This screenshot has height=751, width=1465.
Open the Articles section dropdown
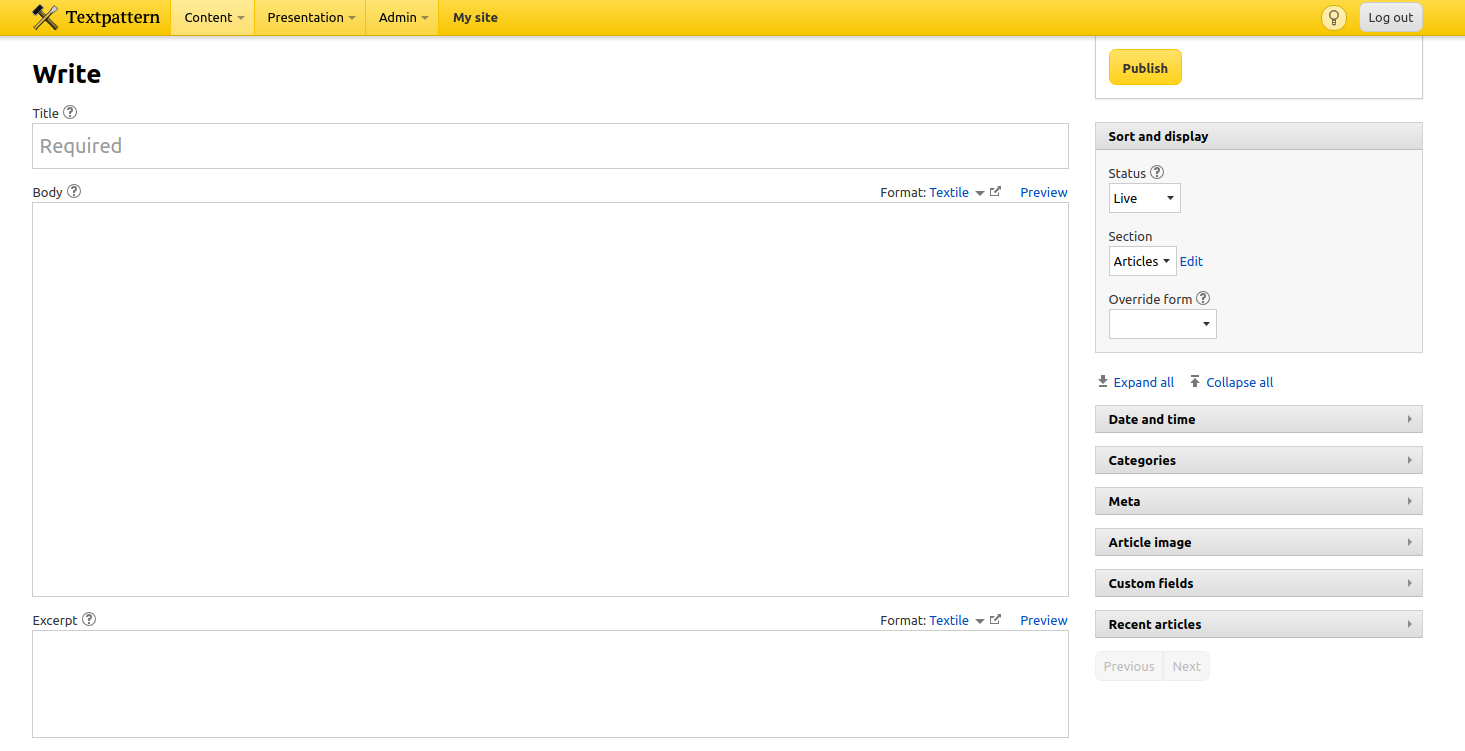[x=1142, y=261]
